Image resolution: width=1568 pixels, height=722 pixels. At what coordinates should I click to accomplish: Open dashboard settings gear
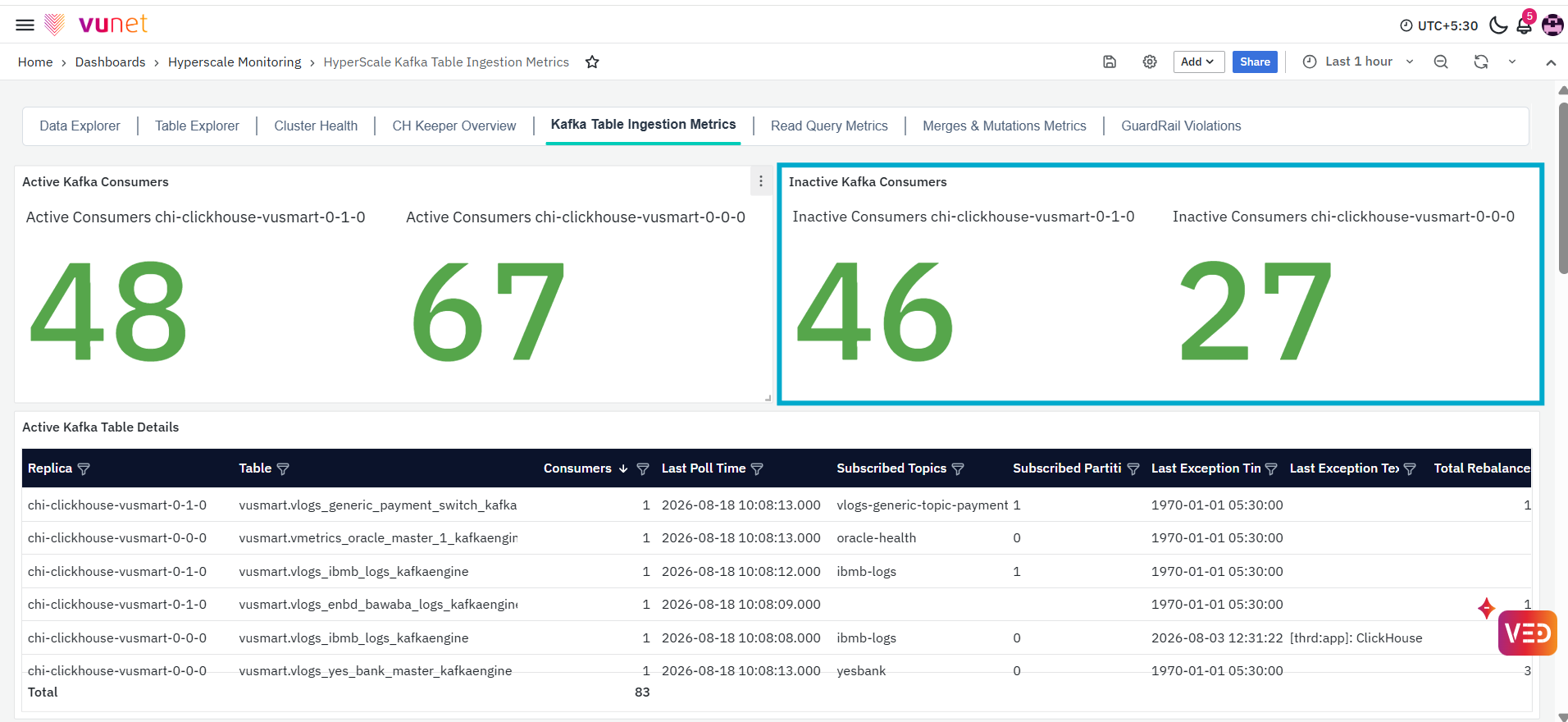(1150, 62)
